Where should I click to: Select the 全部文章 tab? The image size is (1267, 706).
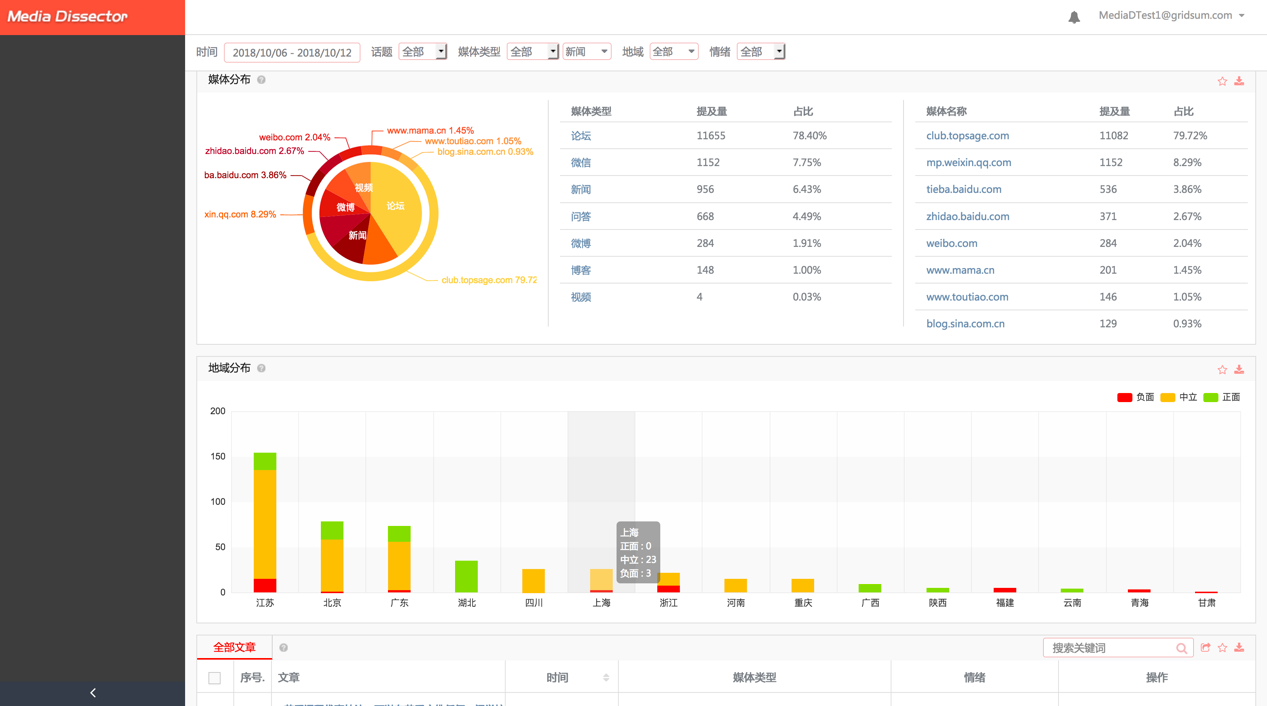click(234, 648)
